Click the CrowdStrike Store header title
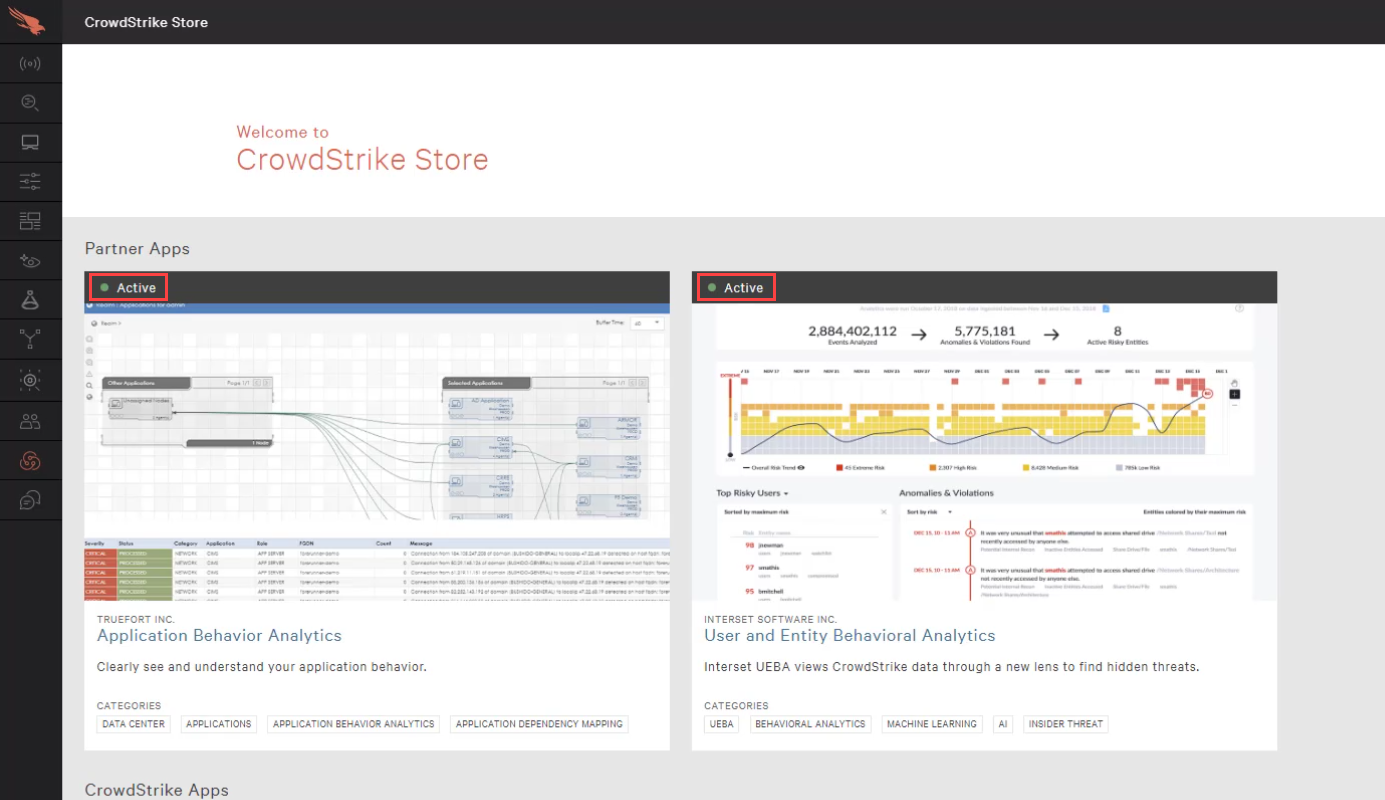This screenshot has width=1385, height=800. [146, 22]
